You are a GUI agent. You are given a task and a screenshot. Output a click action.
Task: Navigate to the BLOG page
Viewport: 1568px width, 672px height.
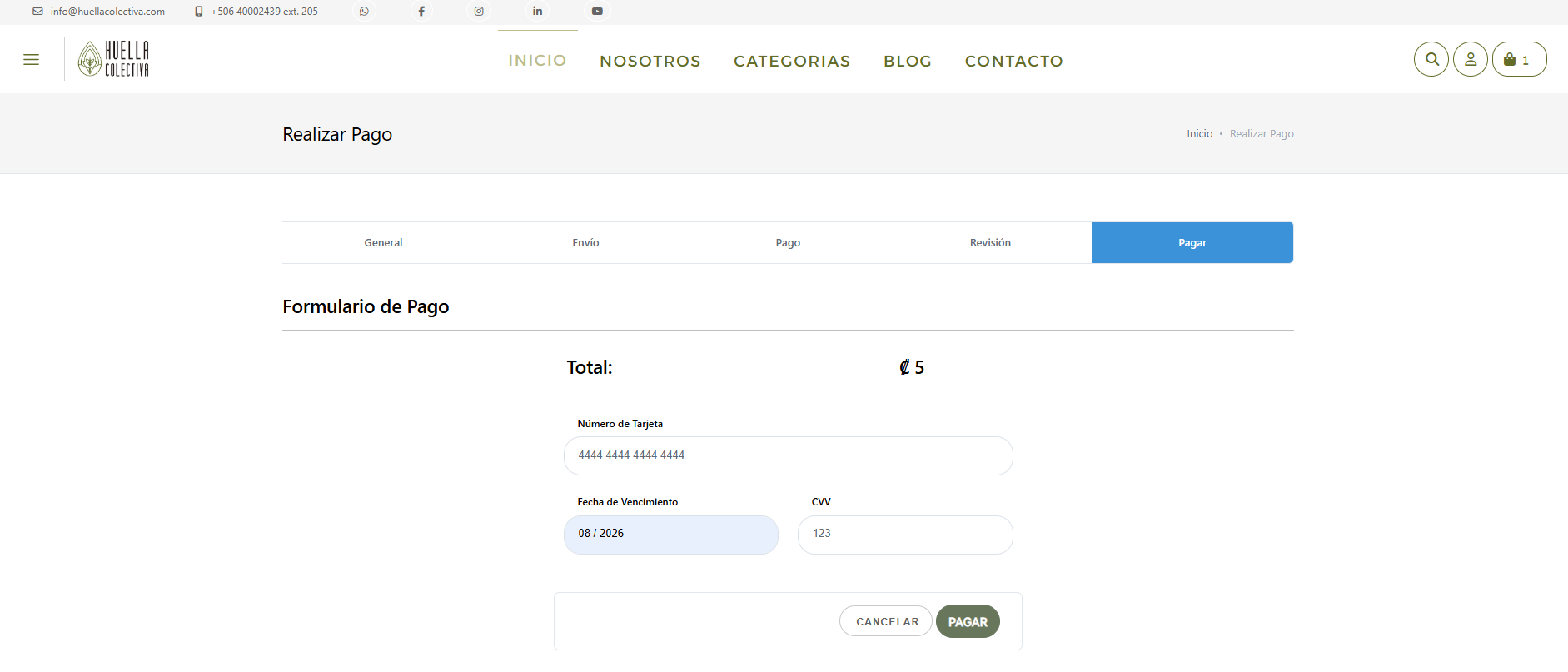pyautogui.click(x=908, y=61)
